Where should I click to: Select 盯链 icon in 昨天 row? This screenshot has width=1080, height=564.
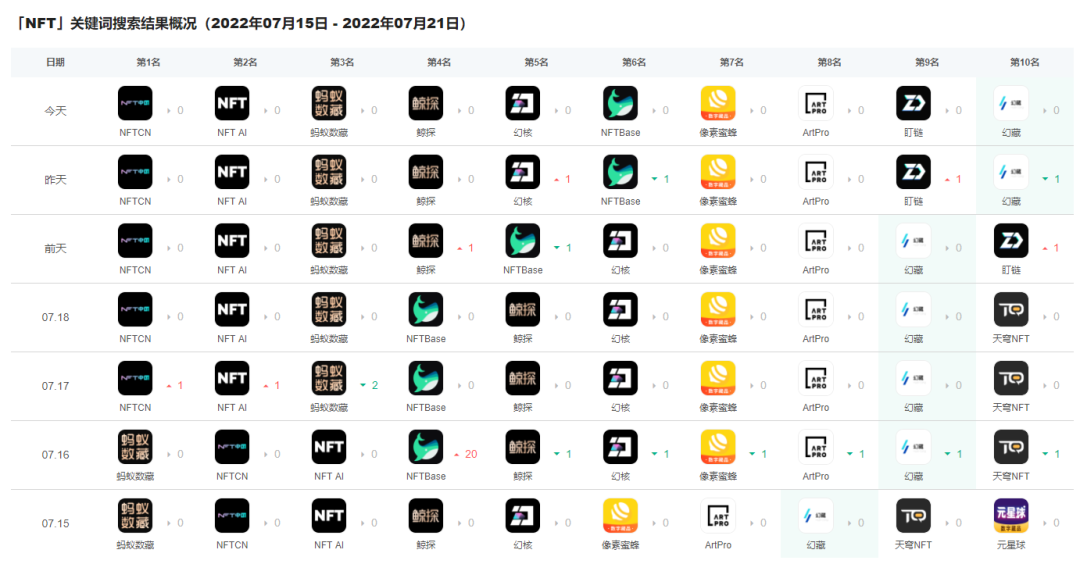coord(913,172)
